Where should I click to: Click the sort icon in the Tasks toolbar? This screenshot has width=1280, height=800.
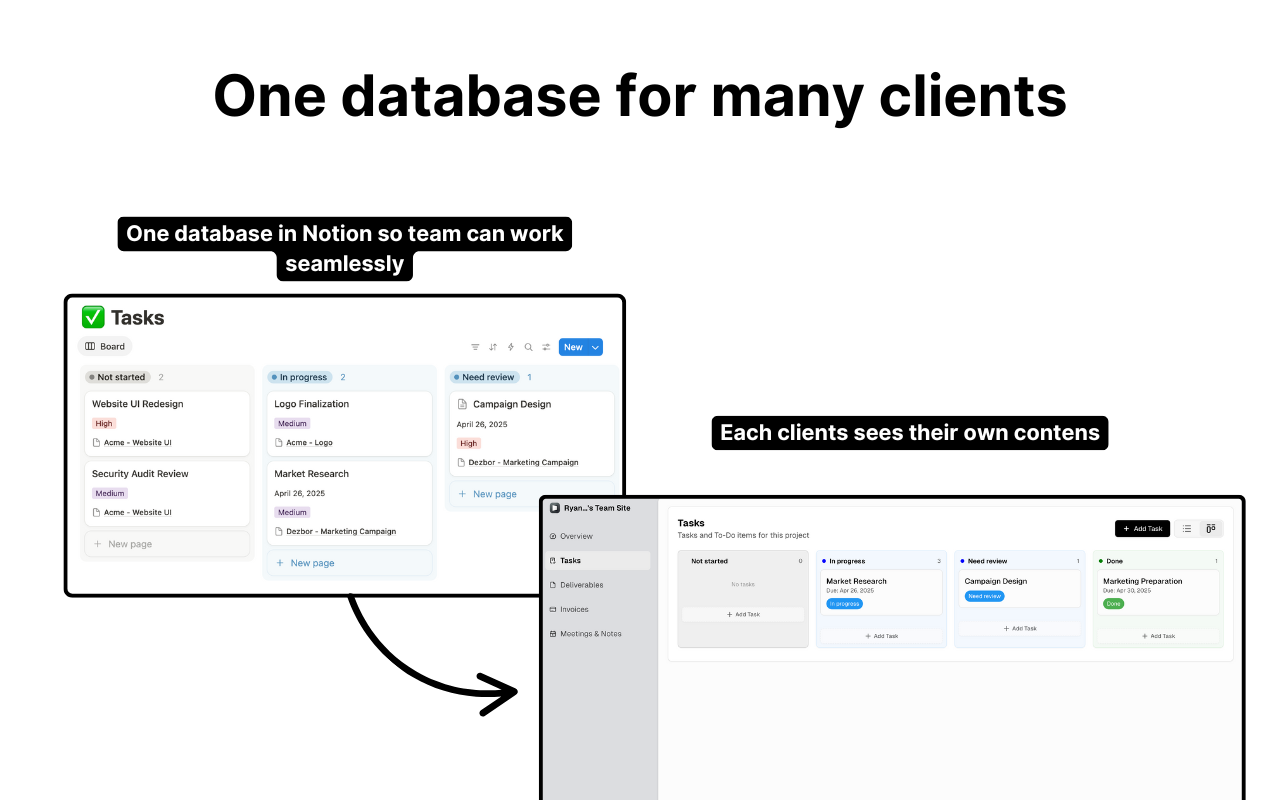pyautogui.click(x=492, y=346)
